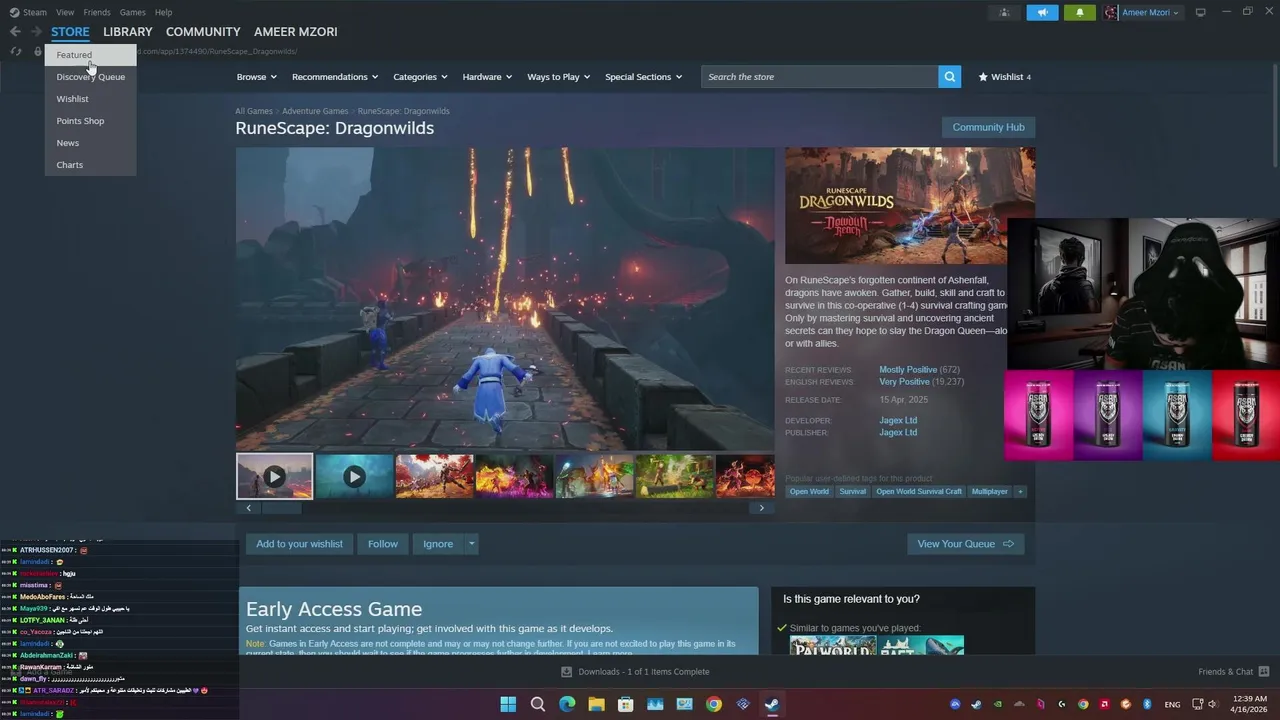
Task: Switch to Big Picture mode monitor icon
Action: pos(1201,12)
